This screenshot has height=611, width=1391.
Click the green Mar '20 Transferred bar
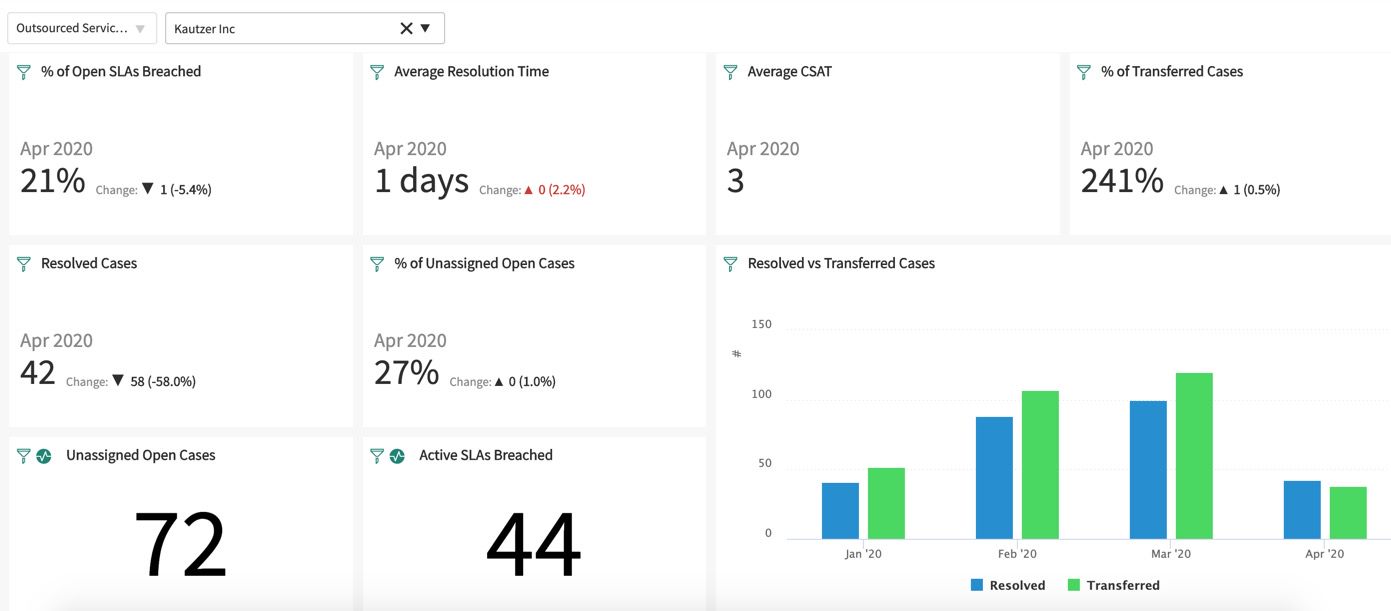(1194, 456)
